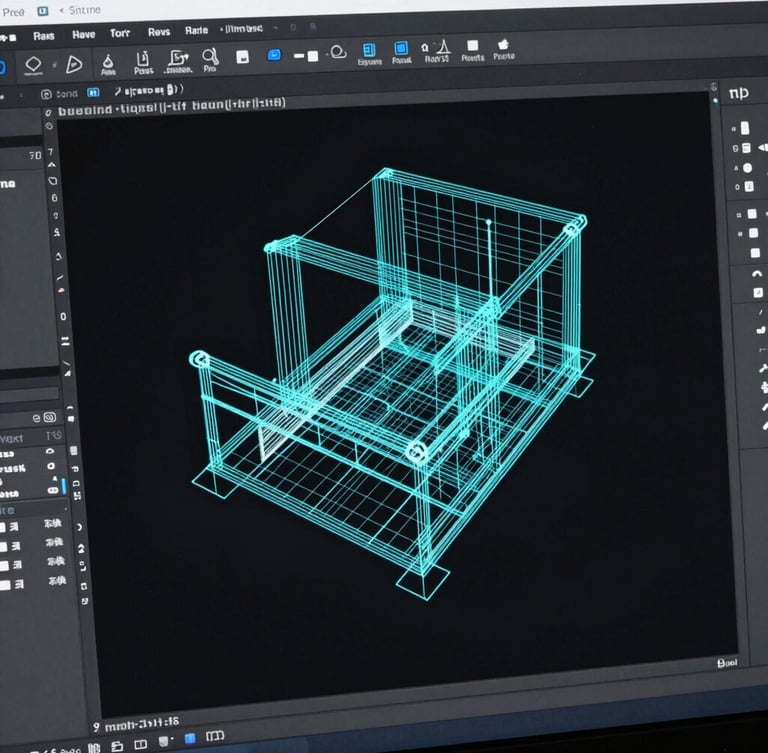Click the blue Farmt icon

[401, 52]
